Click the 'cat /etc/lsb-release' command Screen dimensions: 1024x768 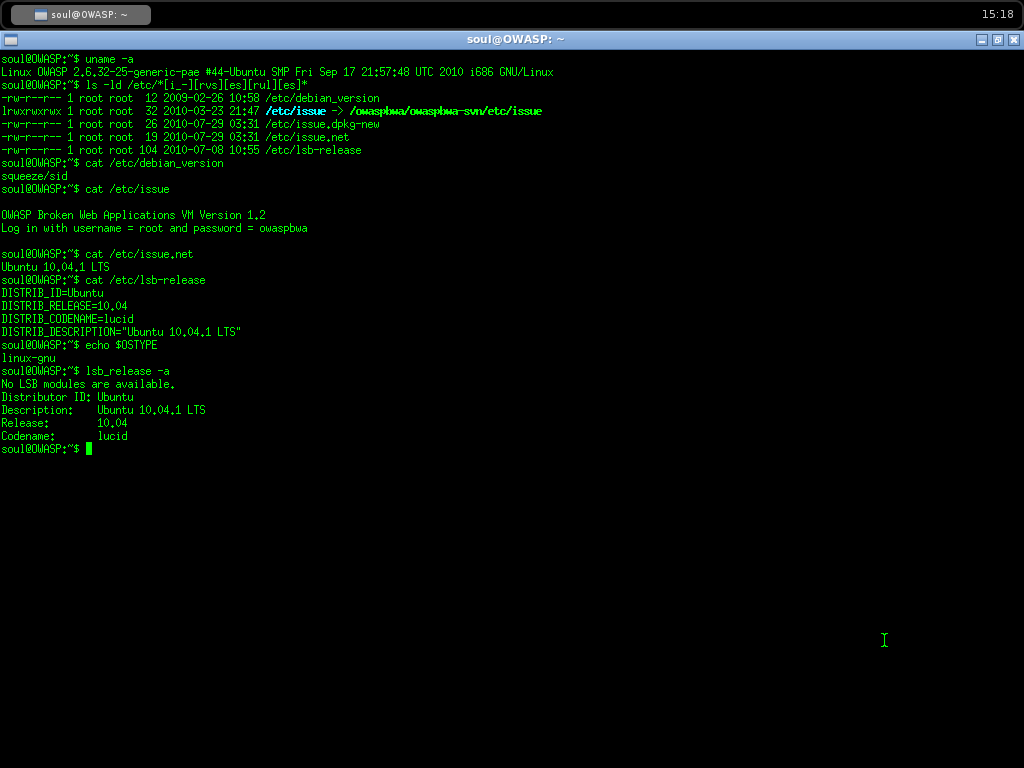coord(145,280)
